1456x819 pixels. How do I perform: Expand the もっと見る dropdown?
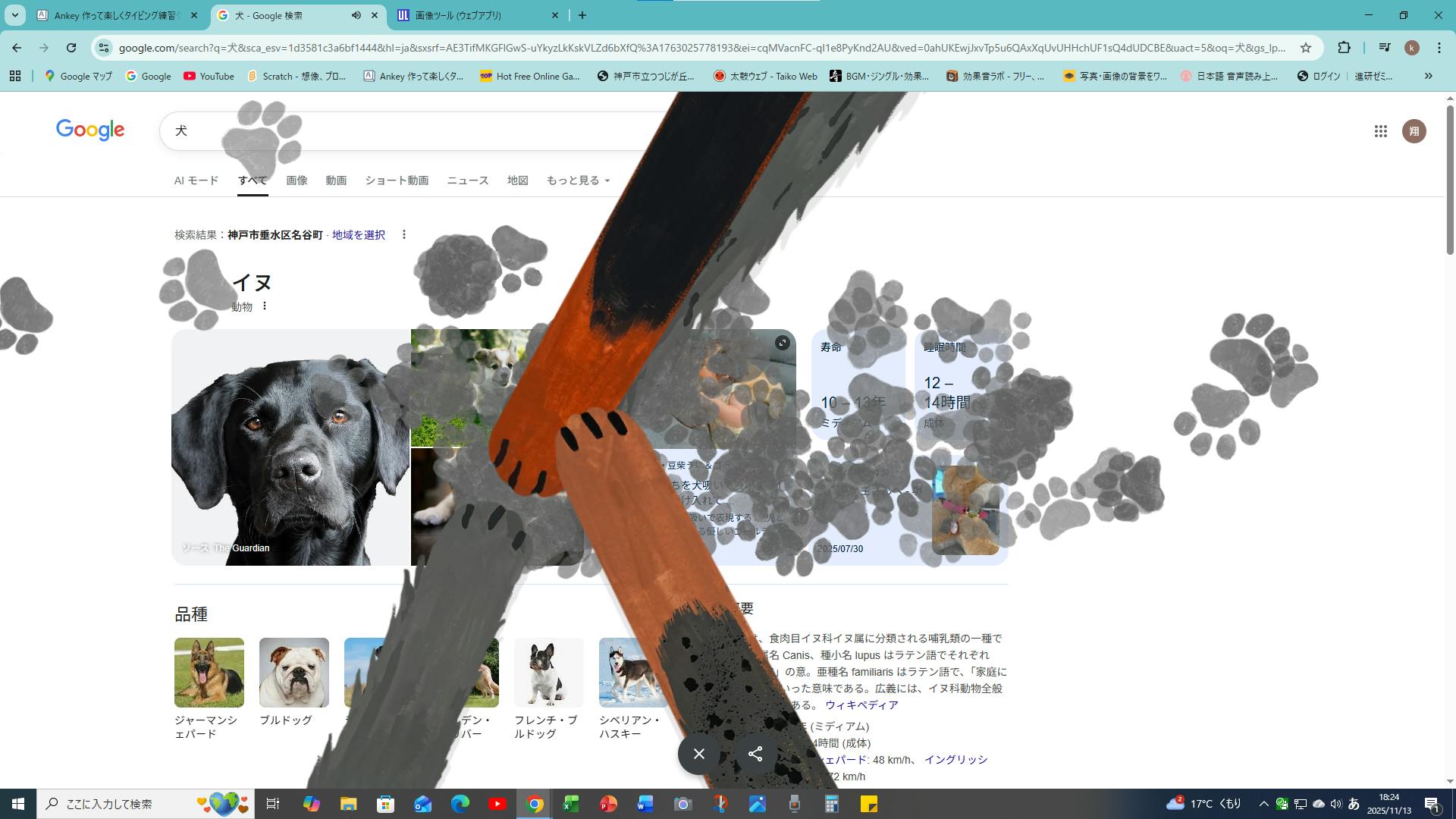coord(578,180)
